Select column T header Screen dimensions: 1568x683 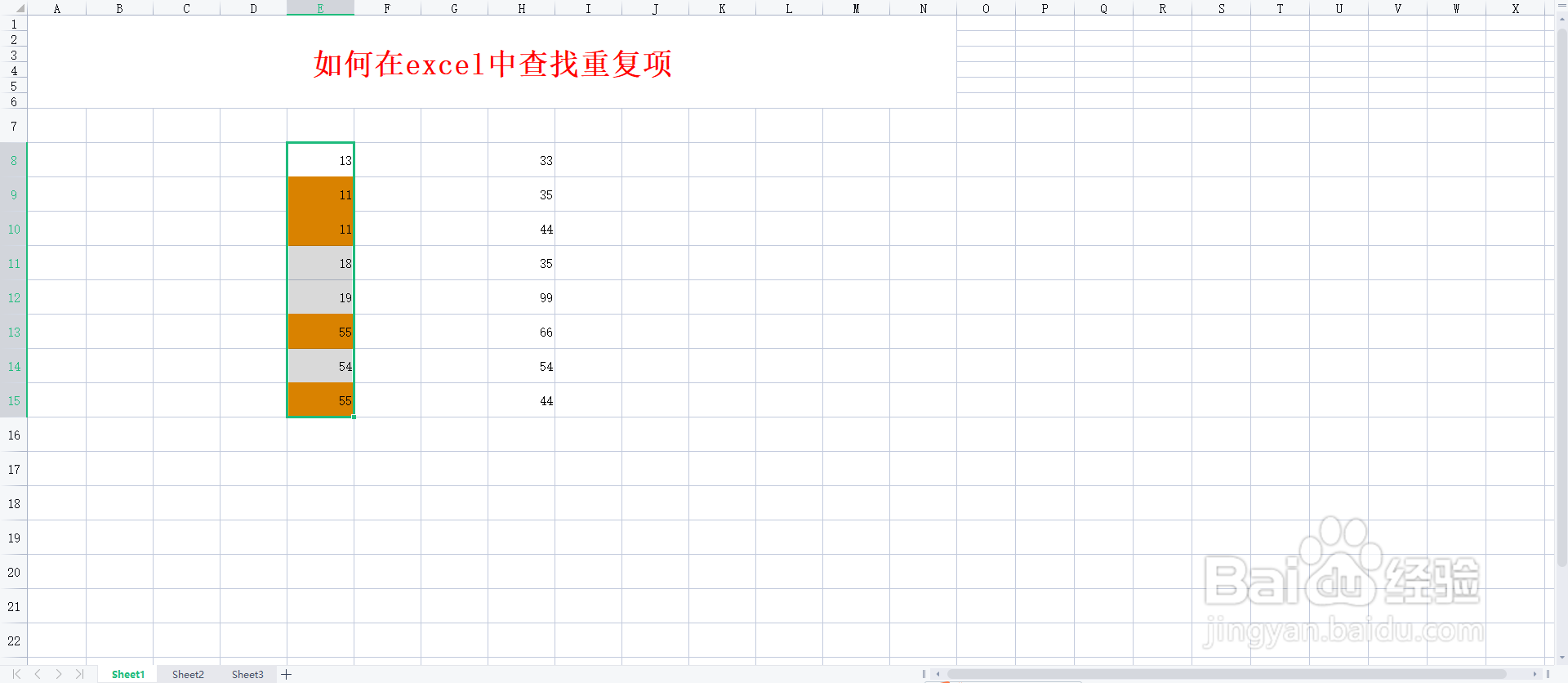1280,8
